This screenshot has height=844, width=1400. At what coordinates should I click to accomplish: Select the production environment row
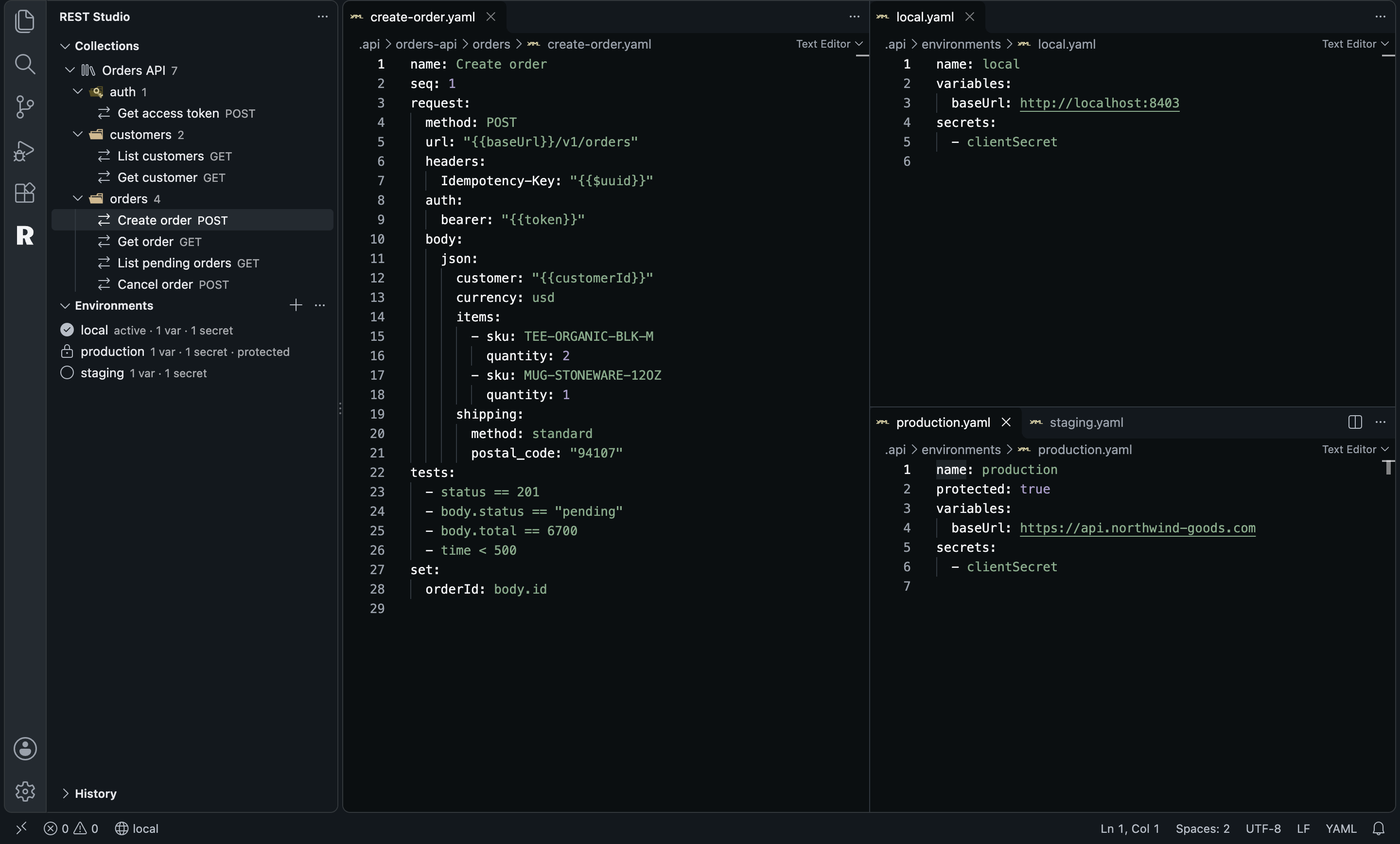[192, 351]
